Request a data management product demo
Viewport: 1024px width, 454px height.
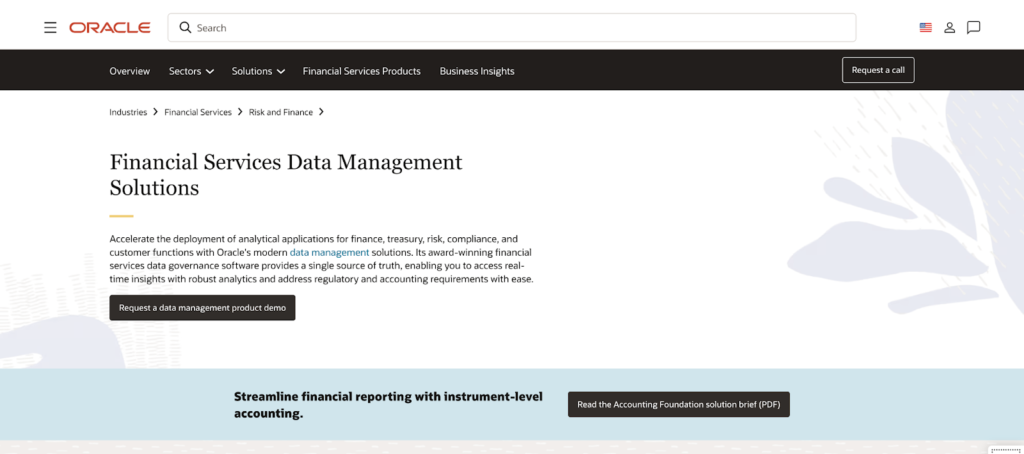pos(202,308)
